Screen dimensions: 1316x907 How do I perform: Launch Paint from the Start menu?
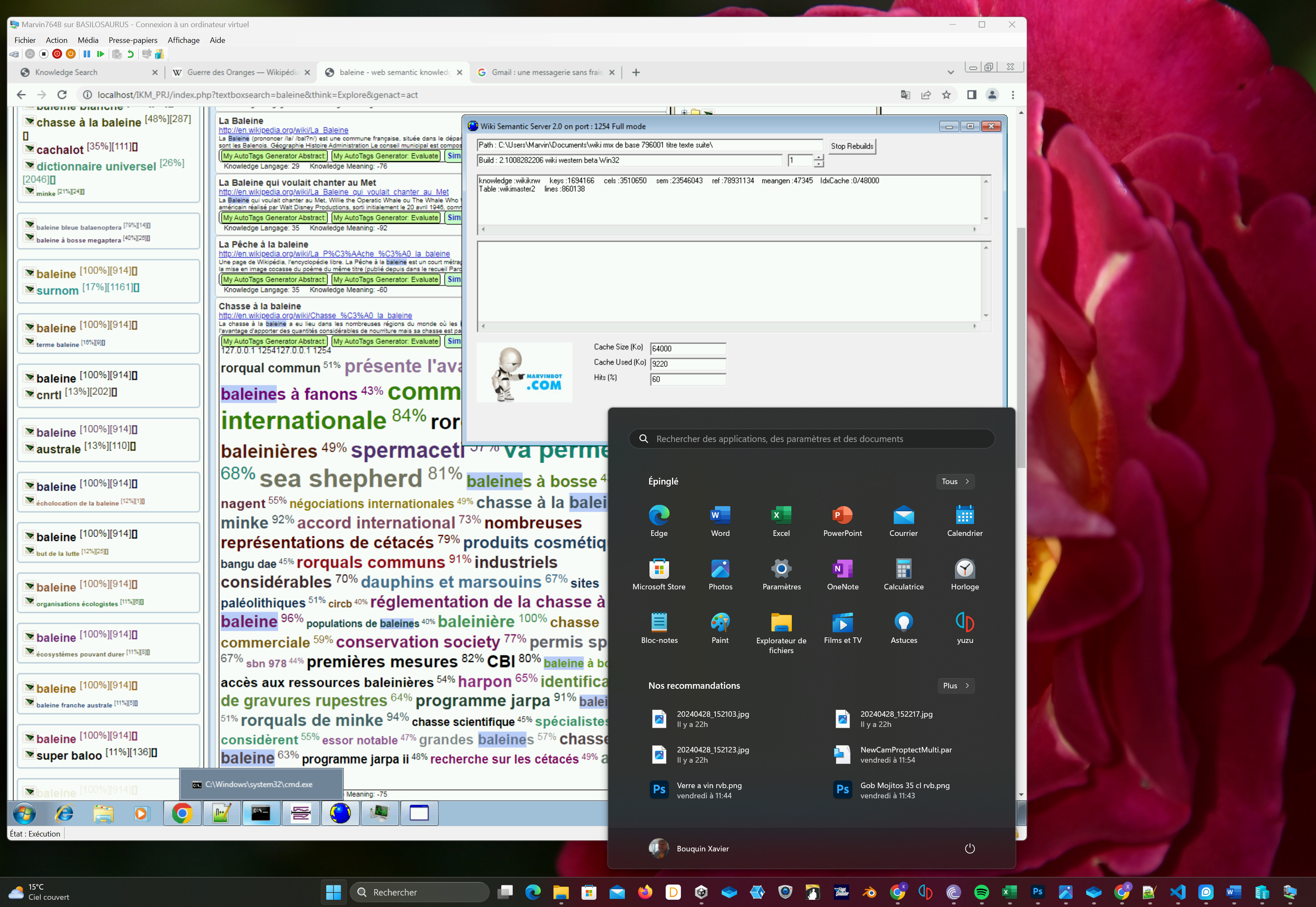[720, 628]
